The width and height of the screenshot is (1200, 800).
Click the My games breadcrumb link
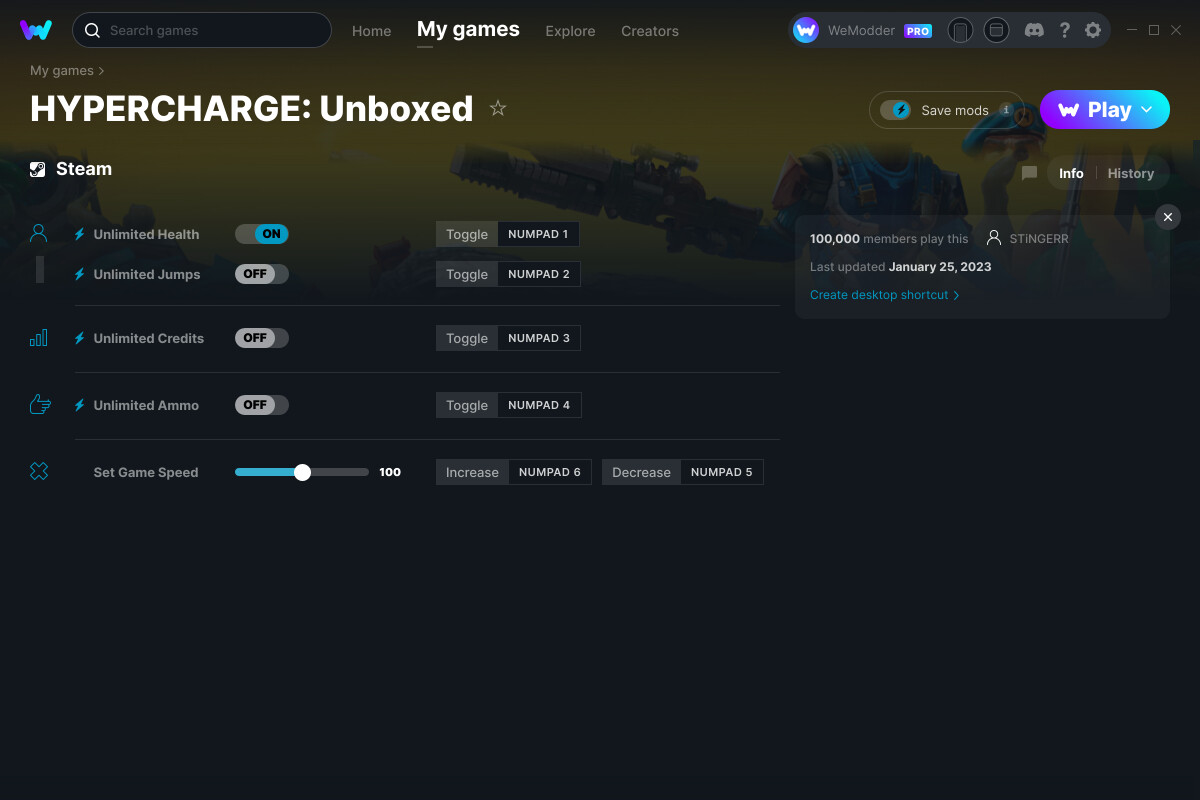(62, 71)
